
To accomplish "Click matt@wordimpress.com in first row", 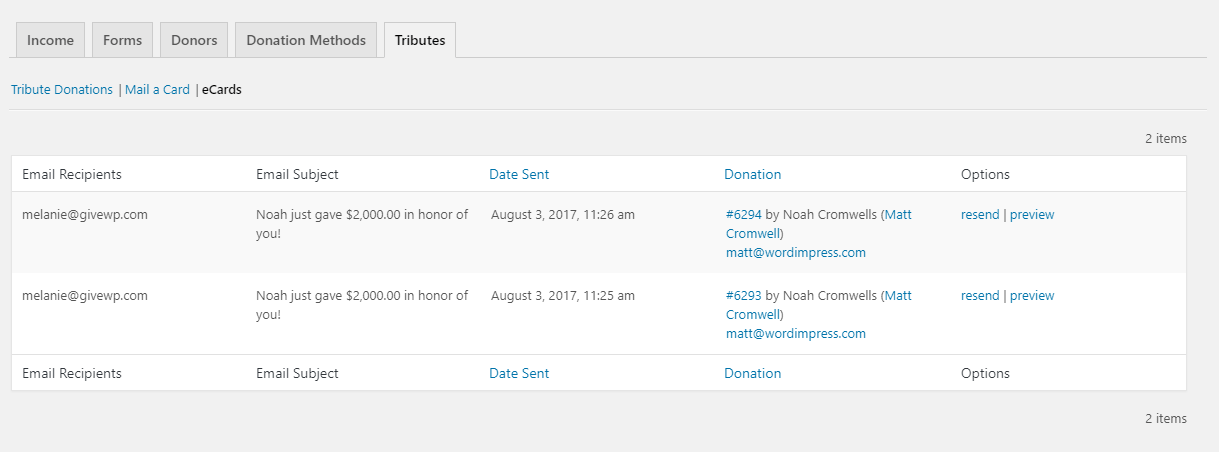I will (795, 253).
